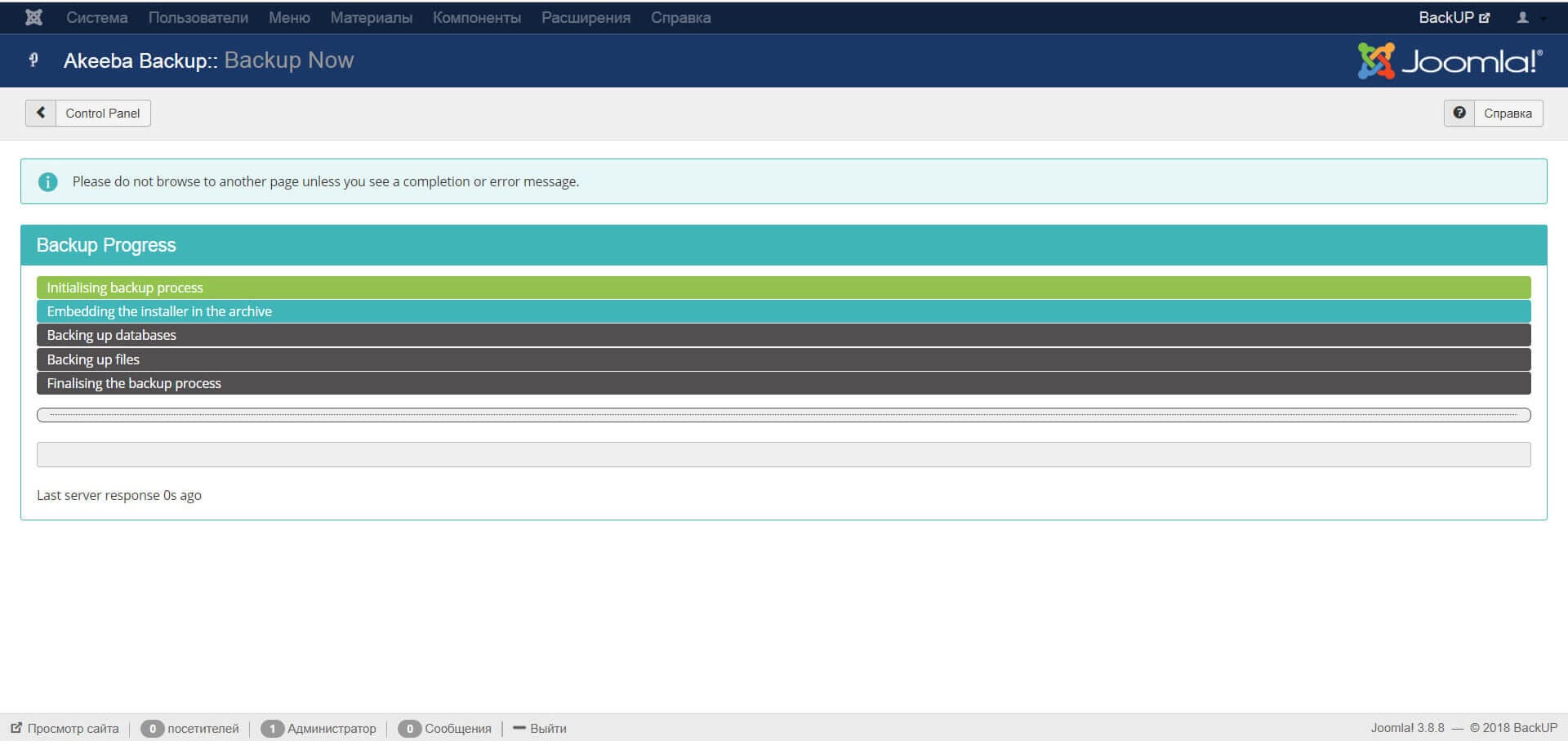The width and height of the screenshot is (1568, 741).
Task: Open the Пользователи menu
Action: (198, 17)
